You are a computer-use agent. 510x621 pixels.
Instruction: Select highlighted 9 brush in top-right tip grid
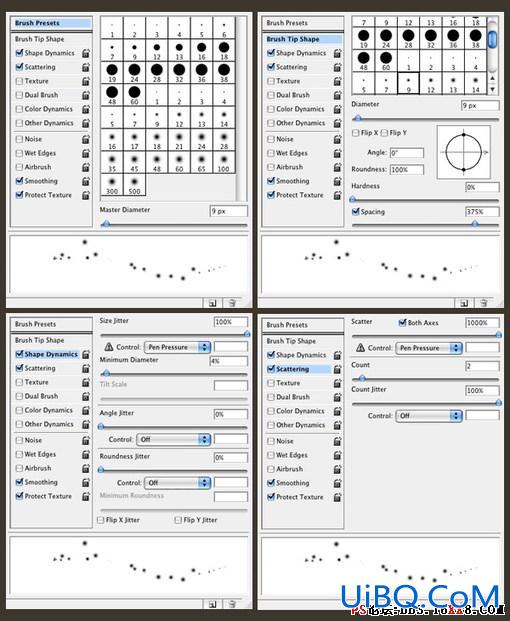coord(408,83)
